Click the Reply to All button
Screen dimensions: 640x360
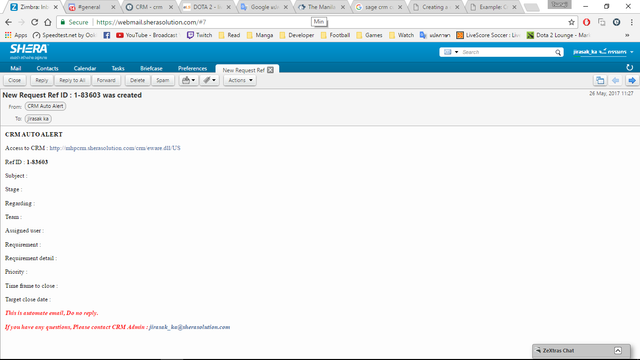72,80
